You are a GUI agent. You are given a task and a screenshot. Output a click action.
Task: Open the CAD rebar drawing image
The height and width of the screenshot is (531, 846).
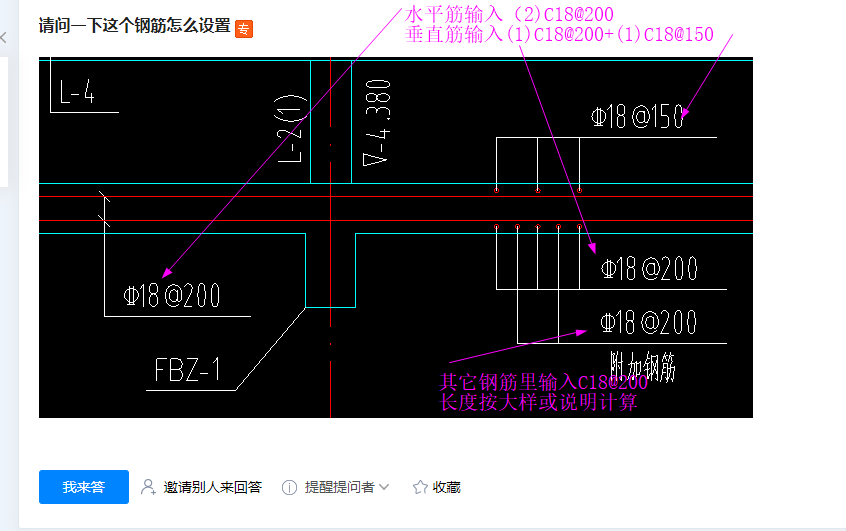pos(395,237)
